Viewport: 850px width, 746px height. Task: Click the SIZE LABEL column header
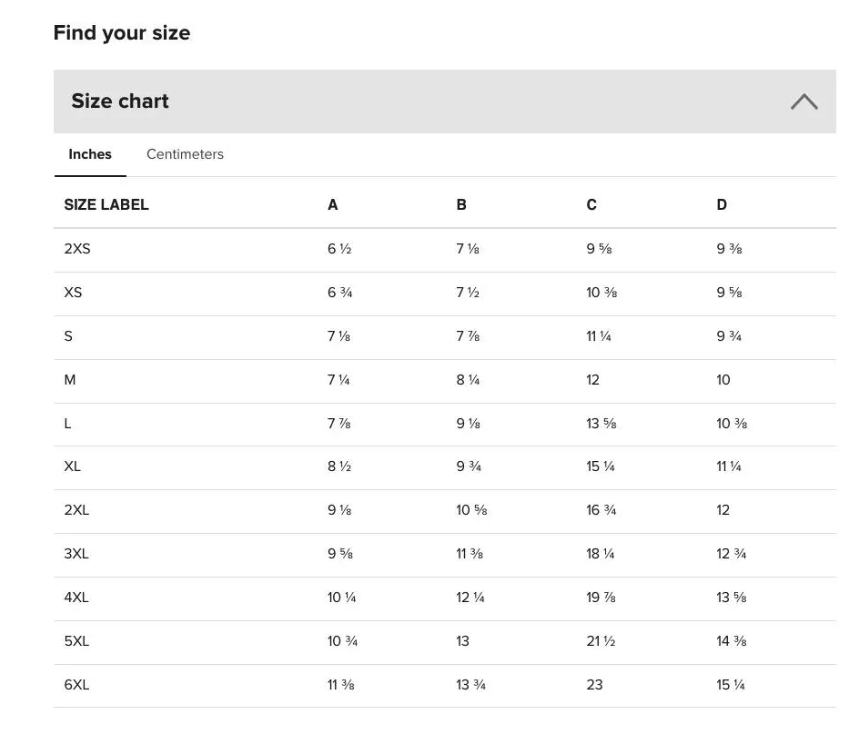(106, 205)
